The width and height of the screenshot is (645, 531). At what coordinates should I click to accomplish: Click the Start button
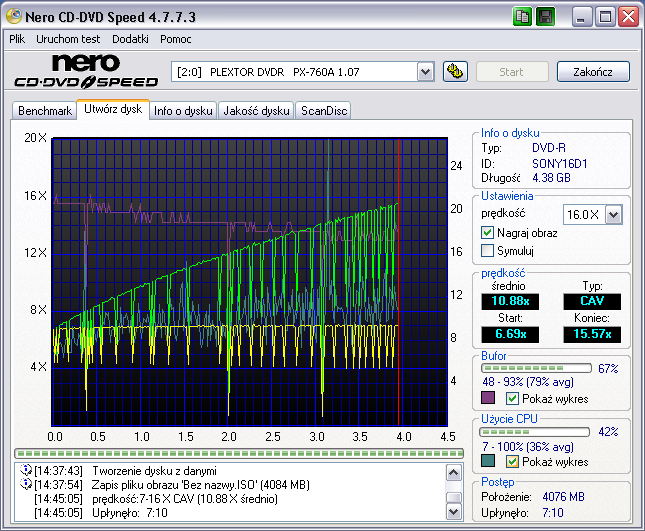[x=512, y=72]
